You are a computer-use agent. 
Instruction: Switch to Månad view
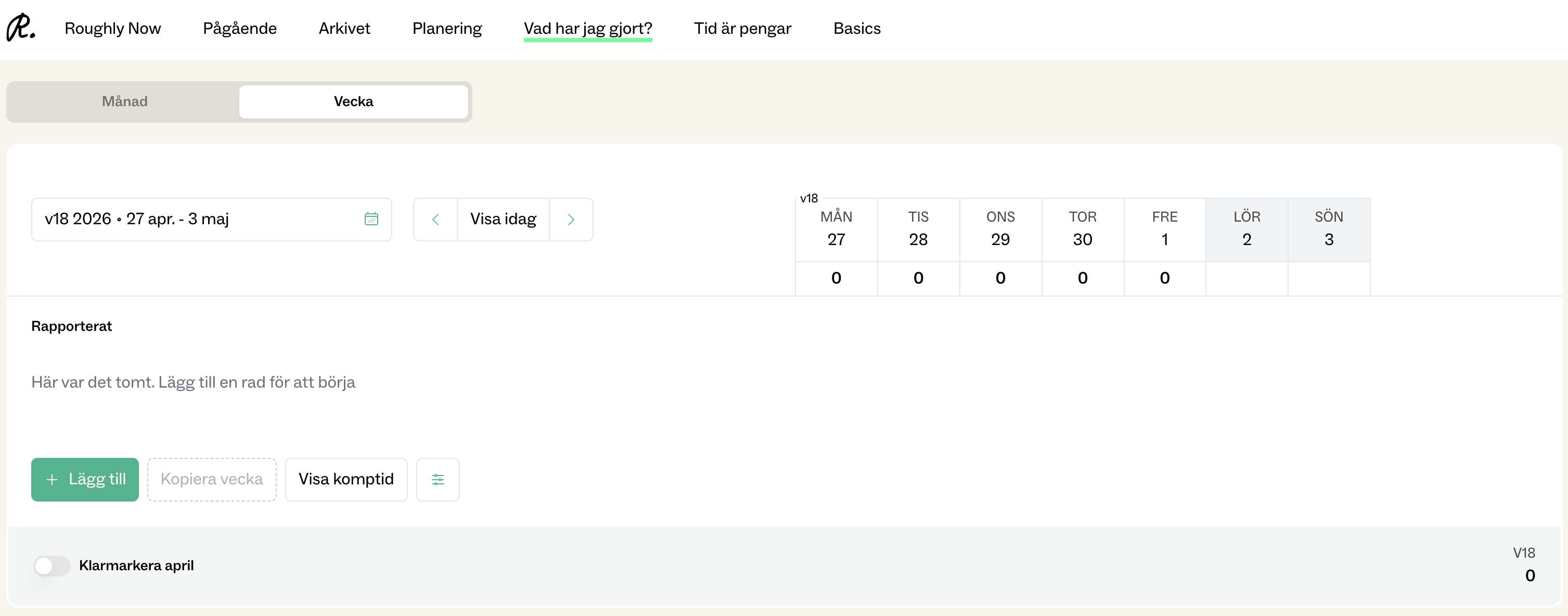pyautogui.click(x=124, y=101)
